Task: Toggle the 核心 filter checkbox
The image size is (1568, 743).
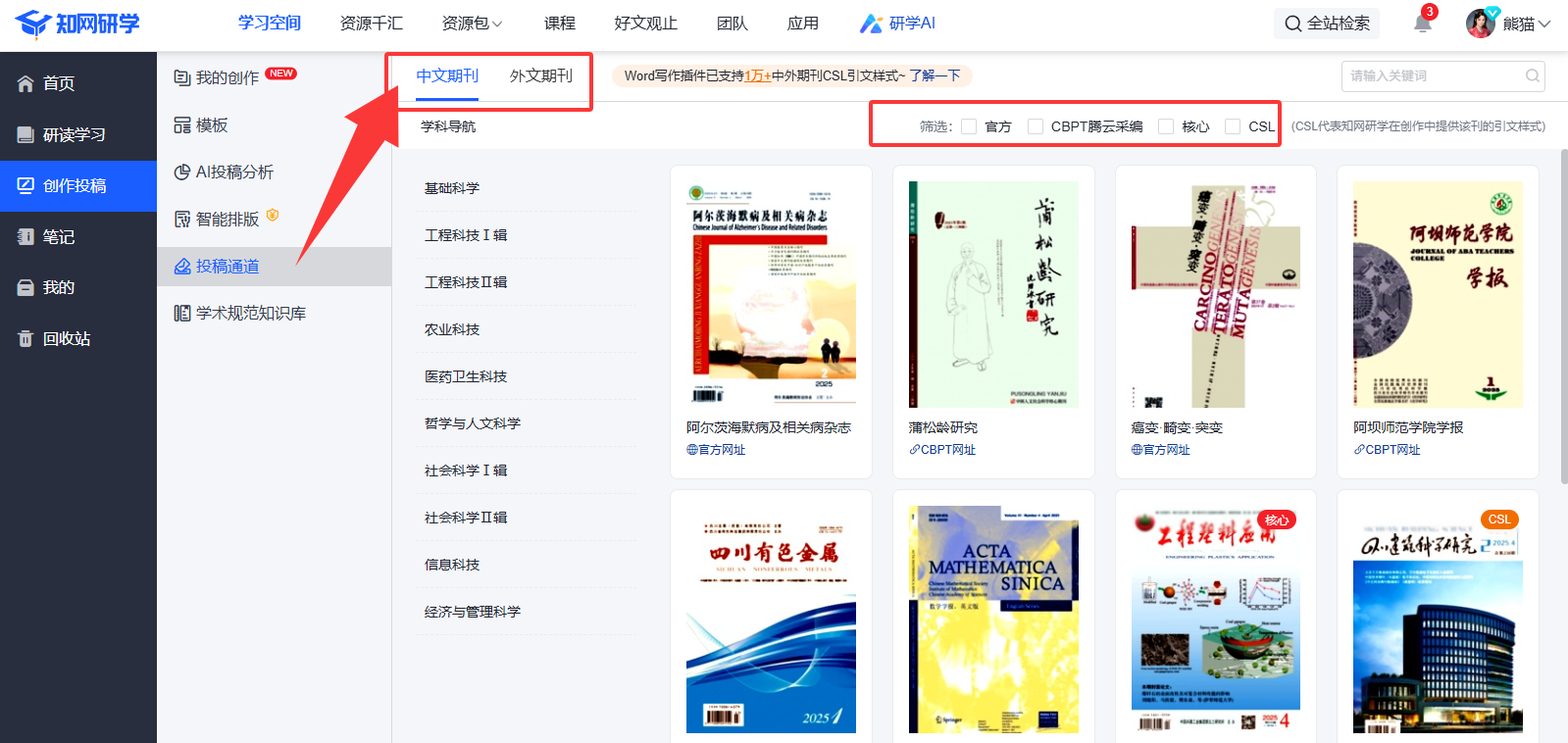Action: pos(1166,126)
